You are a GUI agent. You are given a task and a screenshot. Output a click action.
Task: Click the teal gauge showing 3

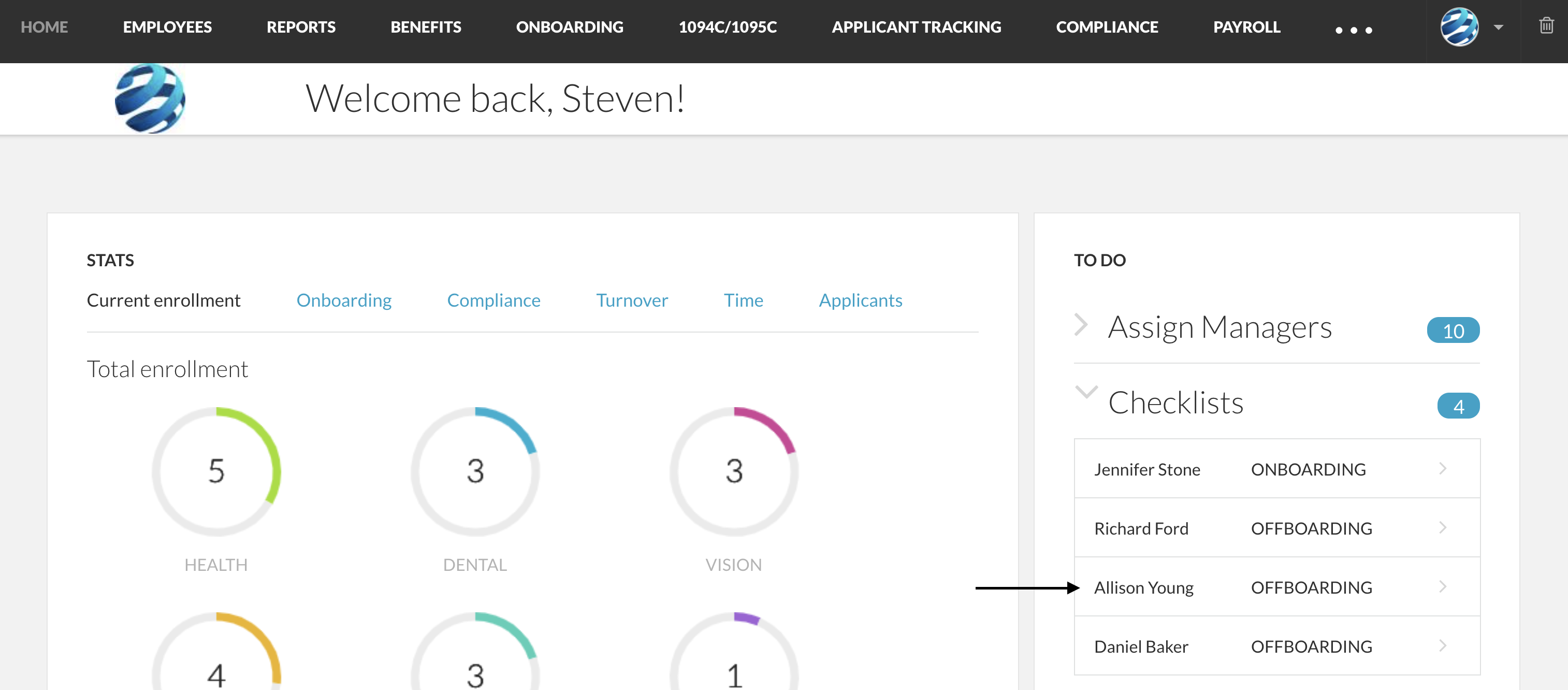475,652
